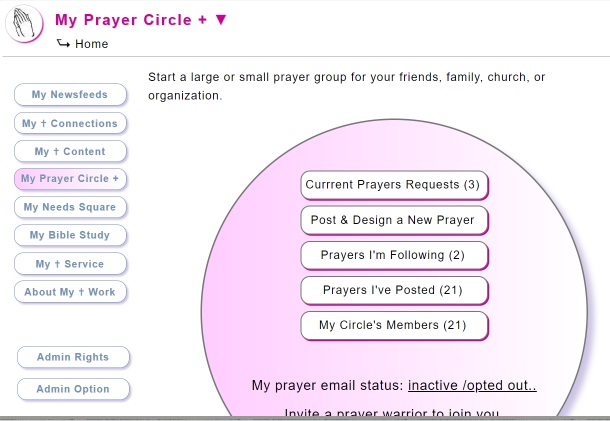View Current Prayers Requests (3)
Image resolution: width=610 pixels, height=421 pixels.
[x=394, y=185]
